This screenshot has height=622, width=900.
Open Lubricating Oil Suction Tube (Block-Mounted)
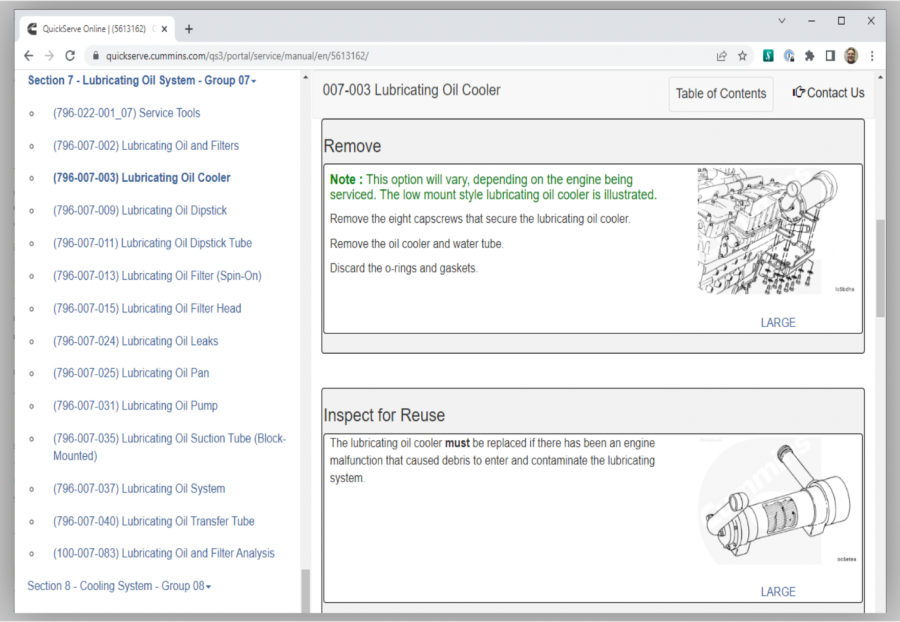[x=169, y=447]
